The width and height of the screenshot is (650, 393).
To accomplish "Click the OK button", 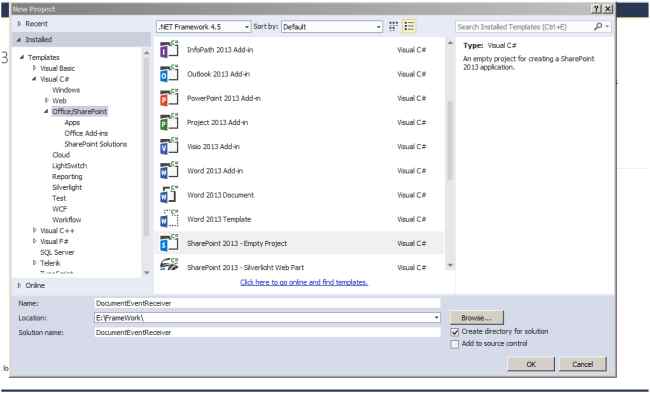I will pyautogui.click(x=531, y=364).
